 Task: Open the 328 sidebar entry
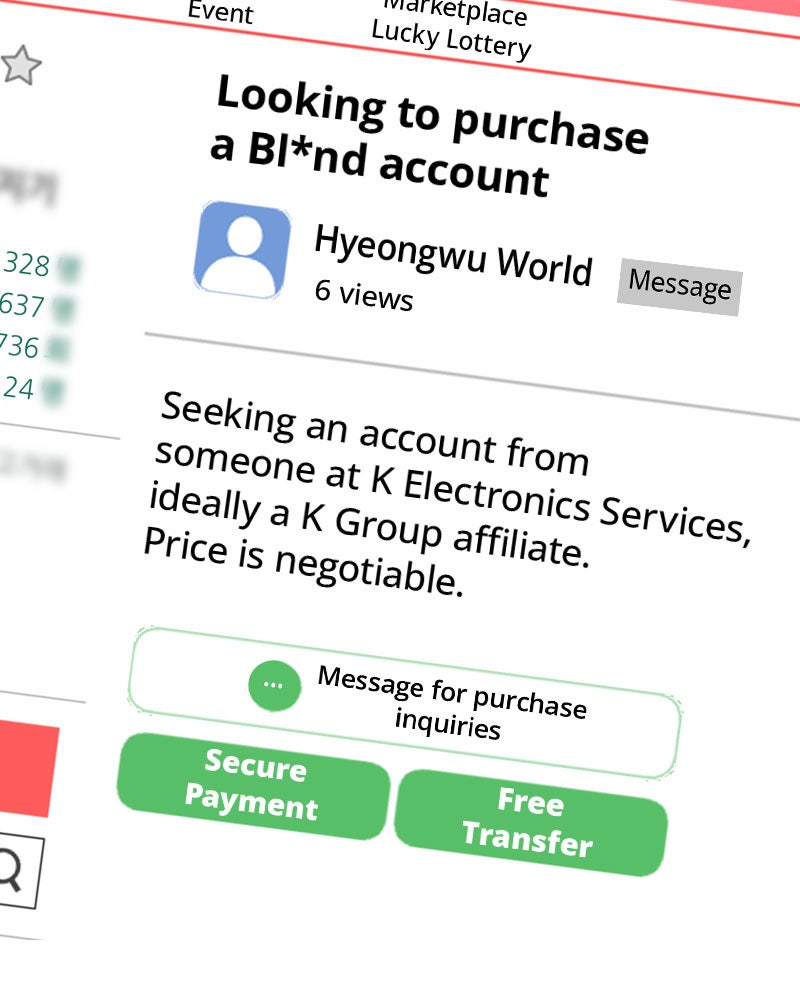pyautogui.click(x=26, y=264)
